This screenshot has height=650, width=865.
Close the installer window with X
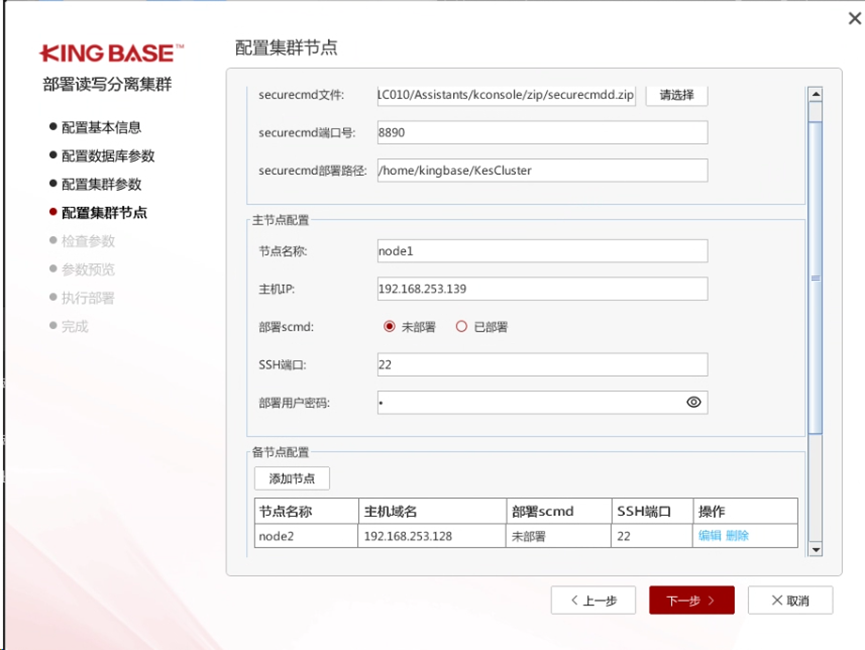(x=853, y=18)
